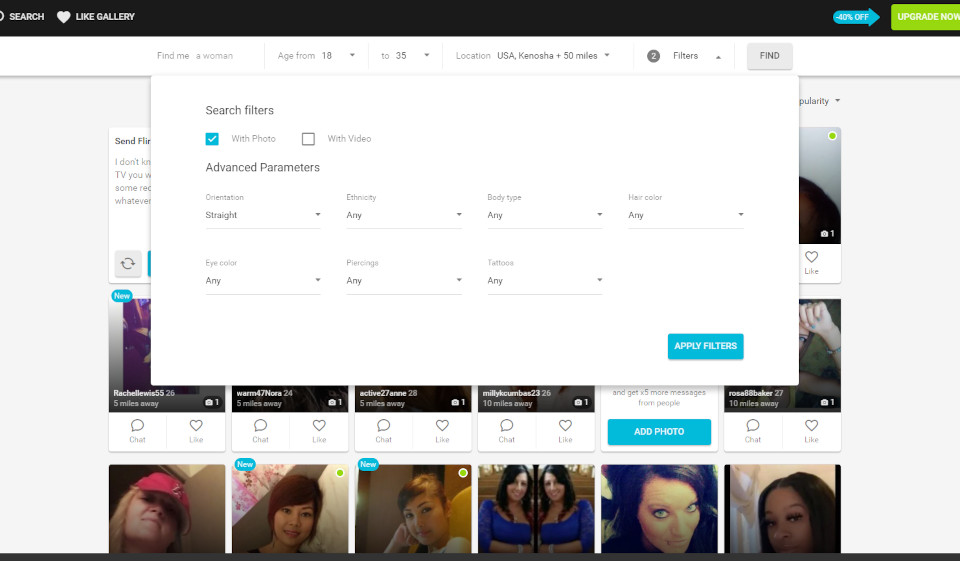Enable the With Video checkbox
The height and width of the screenshot is (561, 960).
click(308, 139)
